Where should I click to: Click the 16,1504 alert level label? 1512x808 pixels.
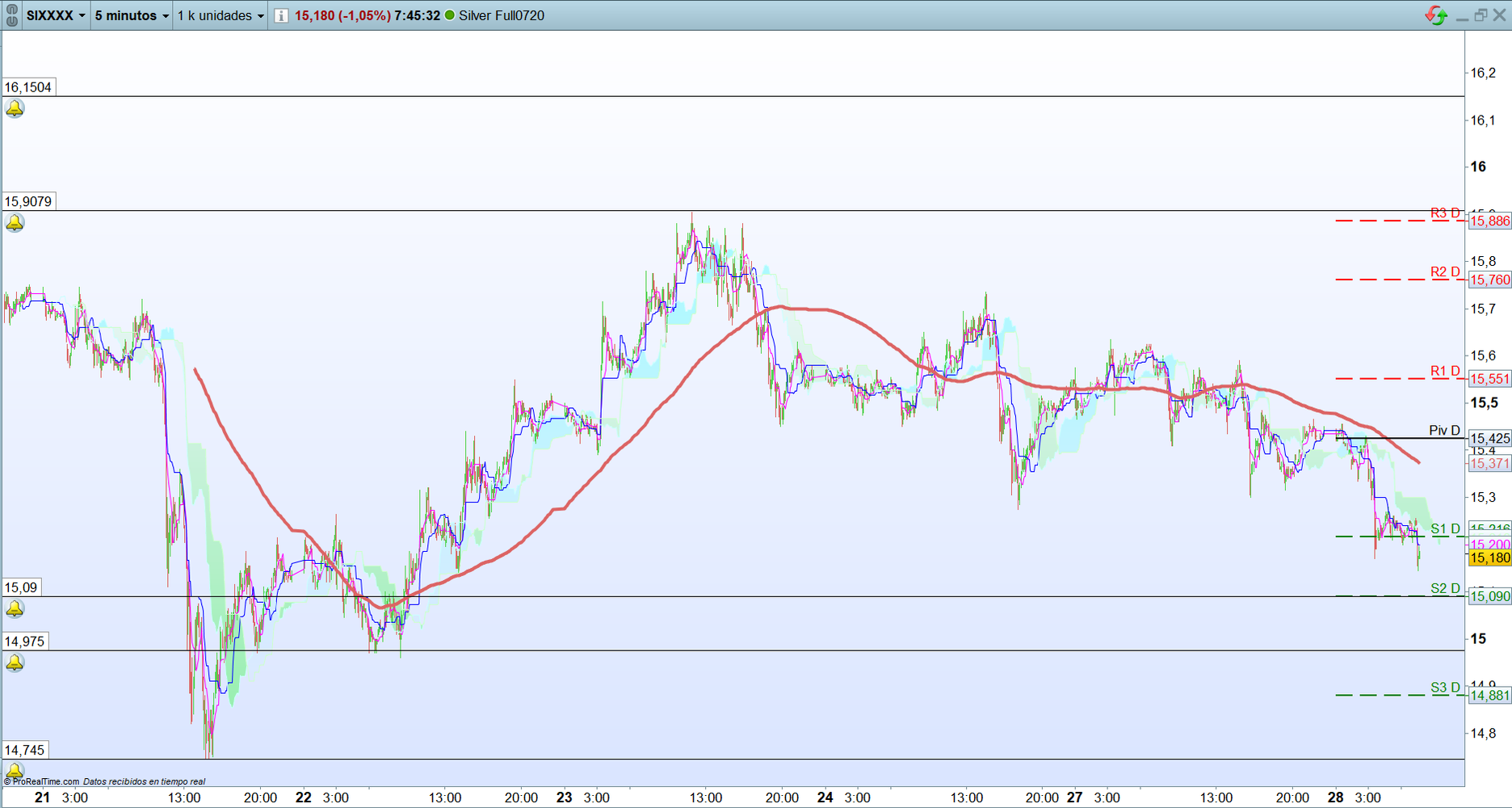[x=28, y=87]
